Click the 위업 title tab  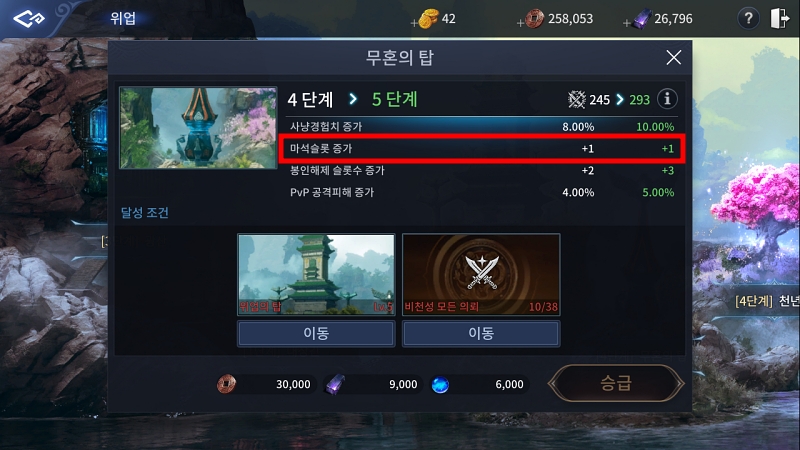(x=123, y=18)
